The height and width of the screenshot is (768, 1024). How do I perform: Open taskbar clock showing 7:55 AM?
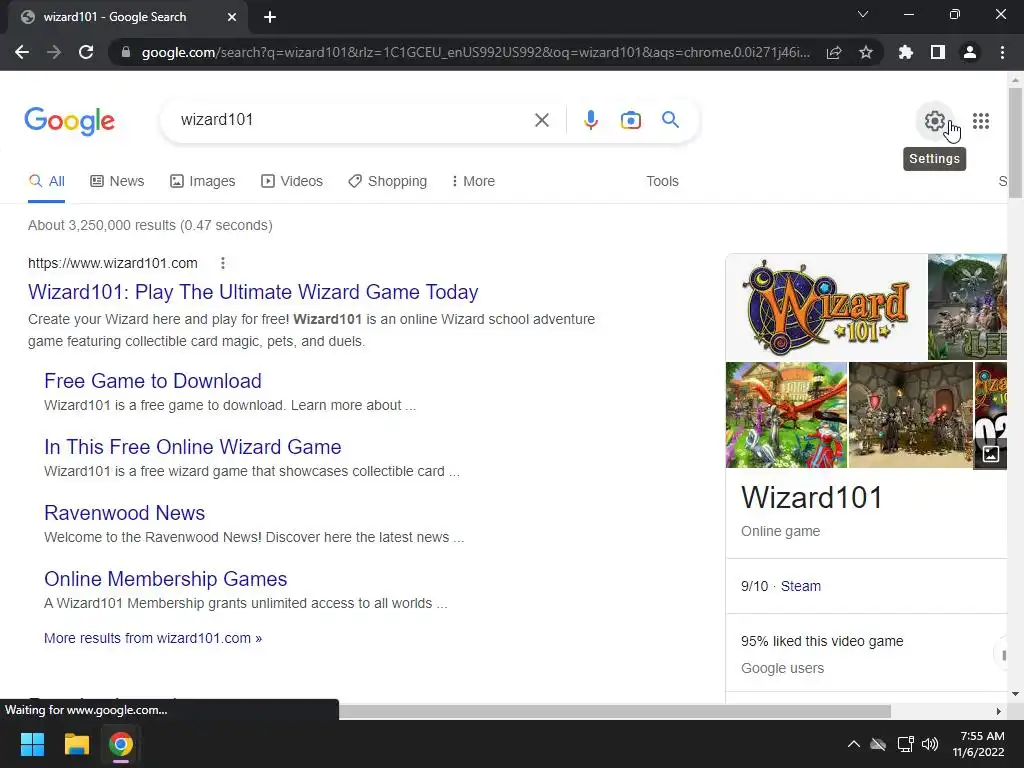pyautogui.click(x=978, y=744)
